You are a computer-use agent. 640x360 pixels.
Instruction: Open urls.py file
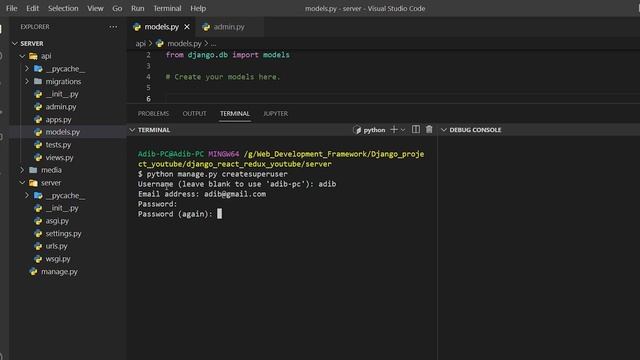pos(56,246)
